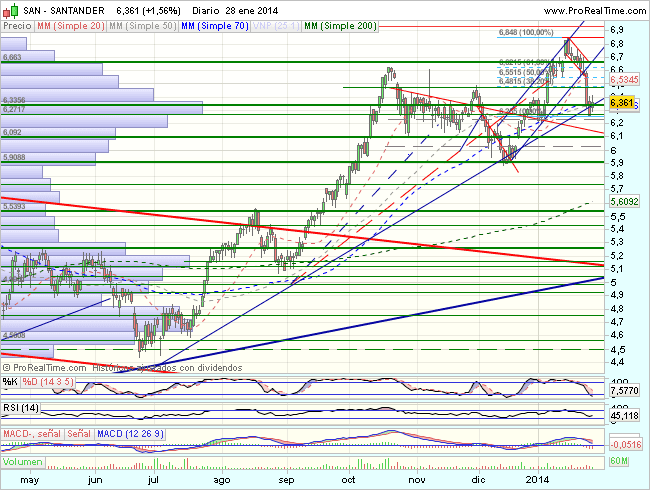Click the 4,7 price axis value
The image size is (650, 490).
click(x=617, y=321)
